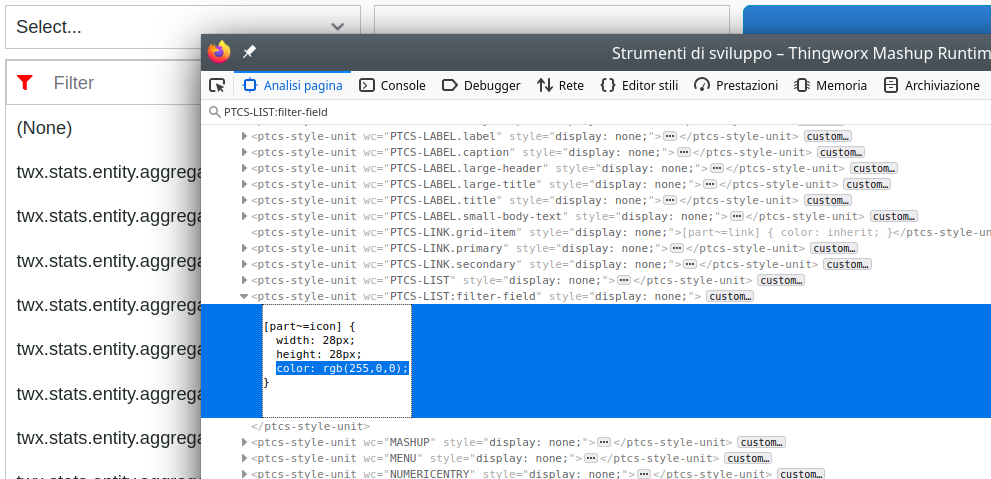Expand the PTCS-LABEL.small-body-text node
The width and height of the screenshot is (991, 479).
point(244,216)
